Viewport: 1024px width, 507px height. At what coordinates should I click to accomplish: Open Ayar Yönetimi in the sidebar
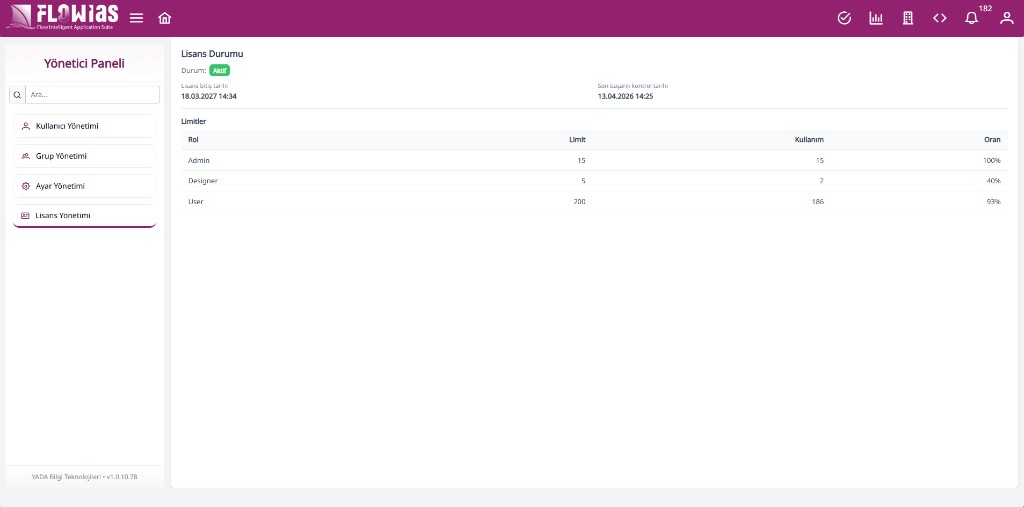84,186
